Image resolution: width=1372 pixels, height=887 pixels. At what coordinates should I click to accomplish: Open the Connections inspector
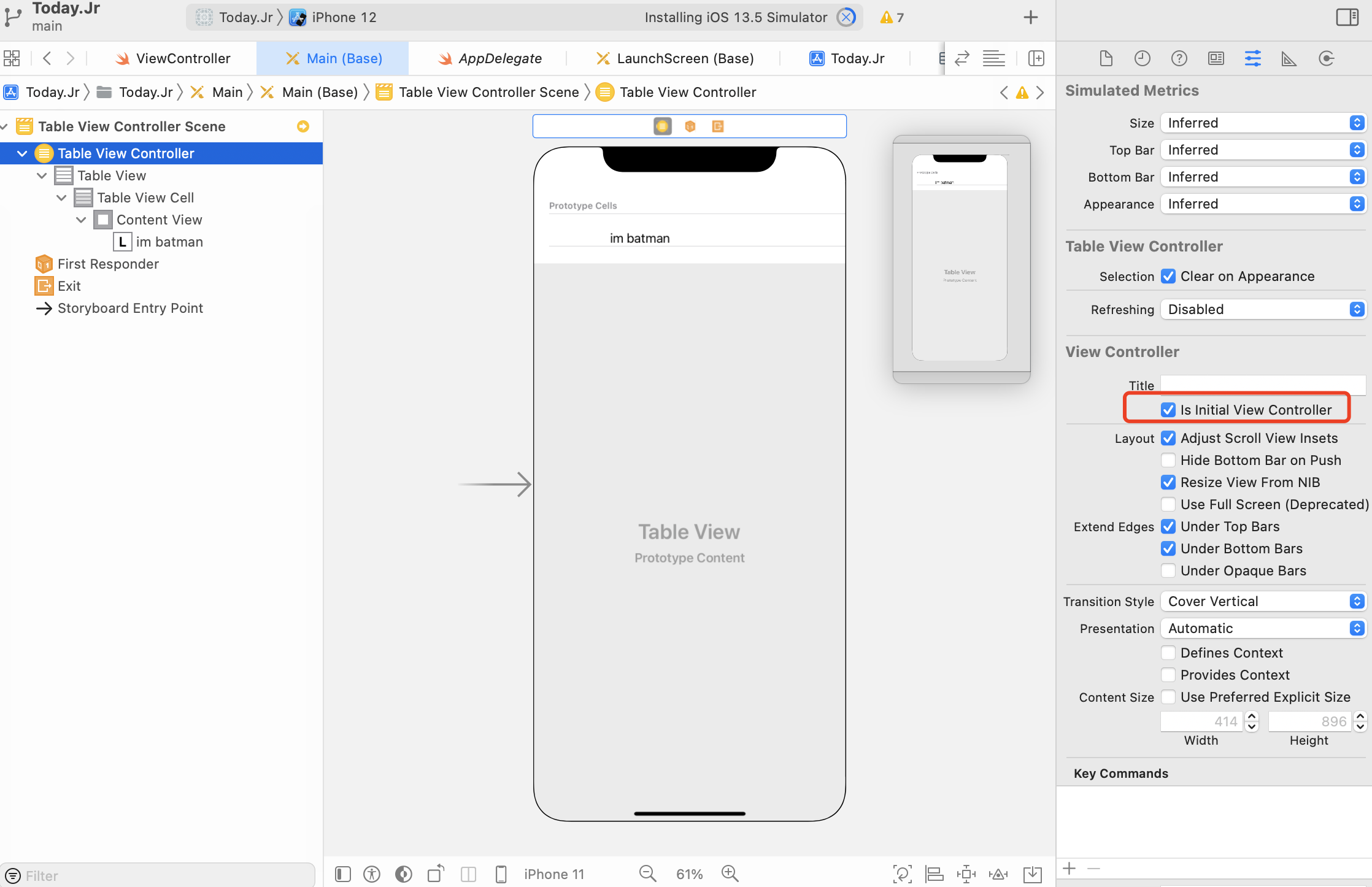point(1327,58)
